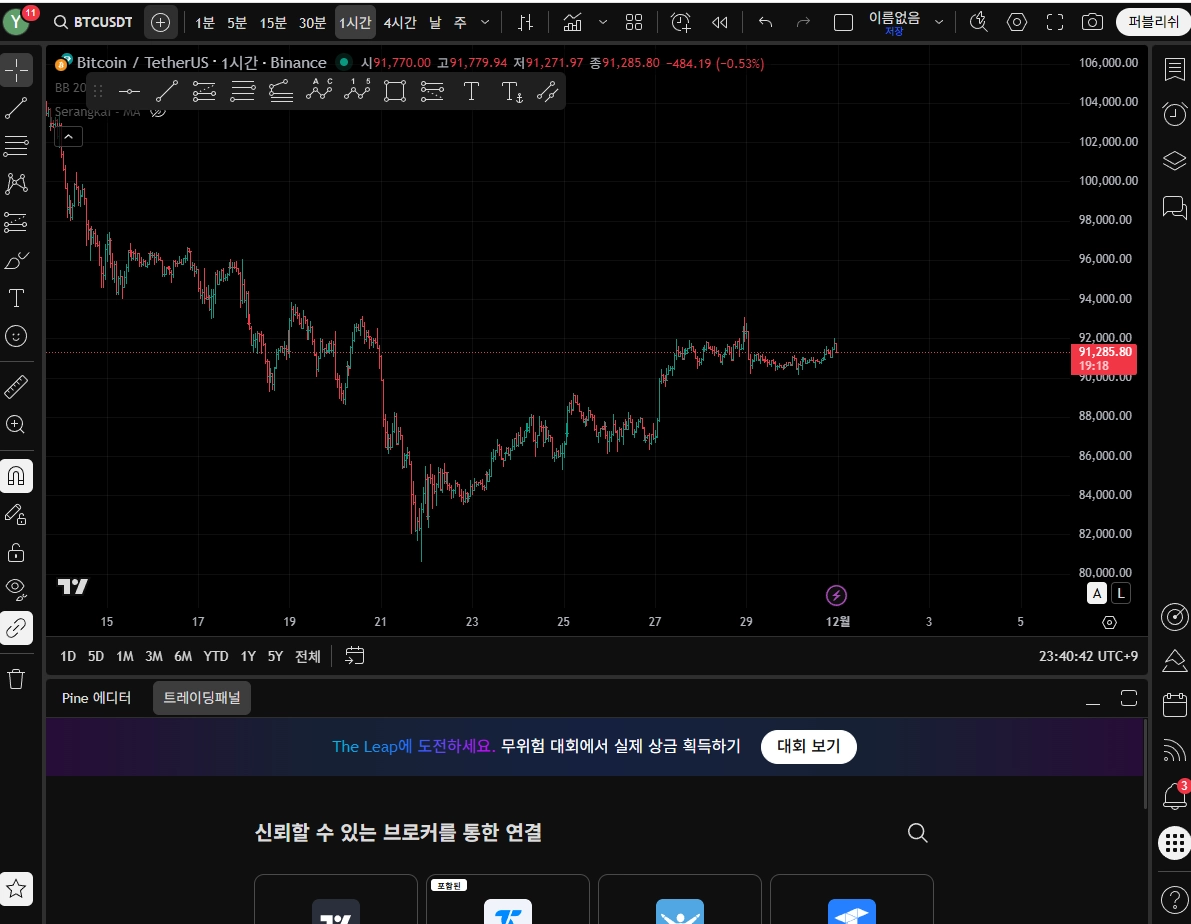Select the 30분 timeframe
This screenshot has height=924, width=1191.
pyautogui.click(x=312, y=23)
